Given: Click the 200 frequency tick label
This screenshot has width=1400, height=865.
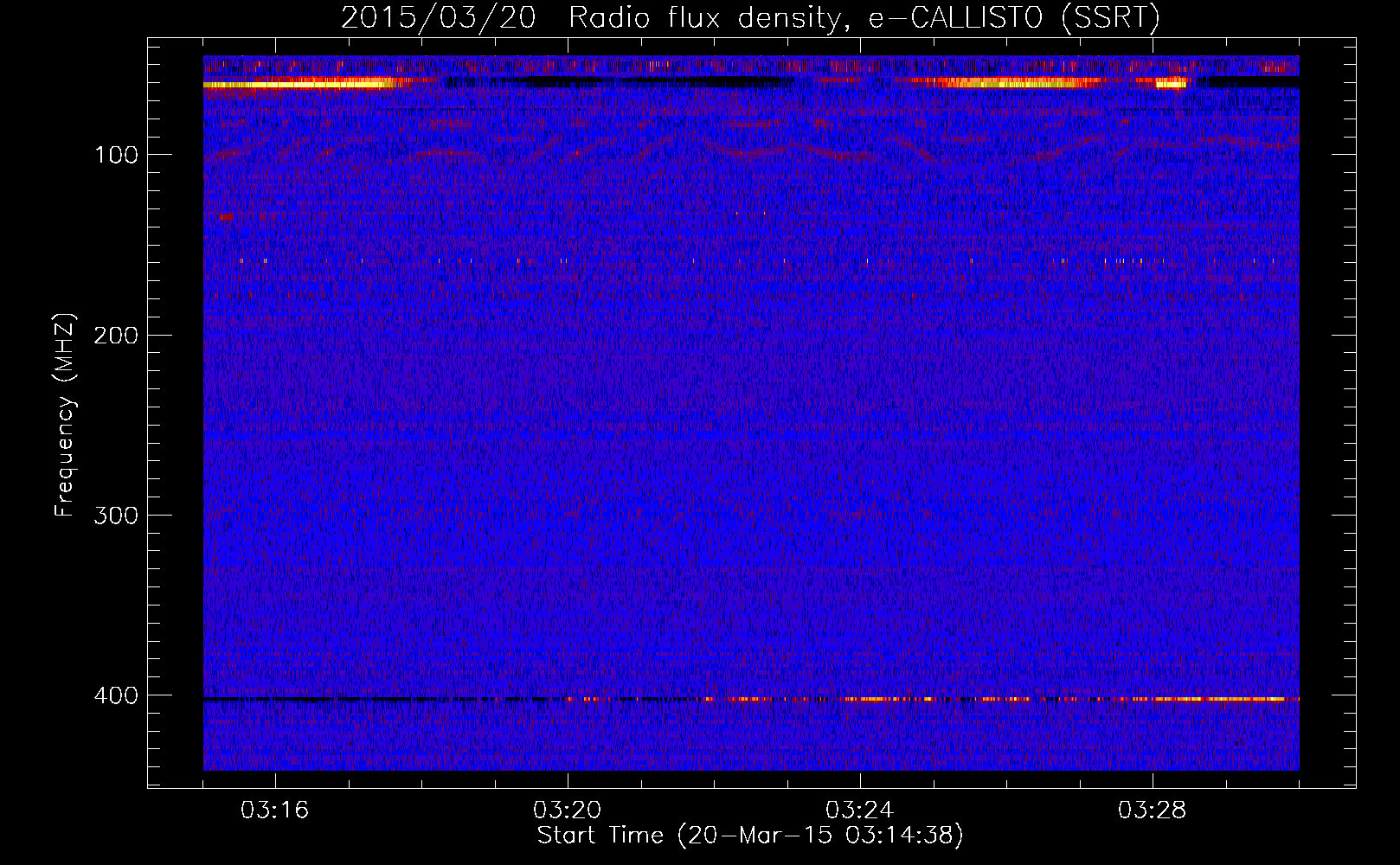Looking at the screenshot, I should 116,336.
